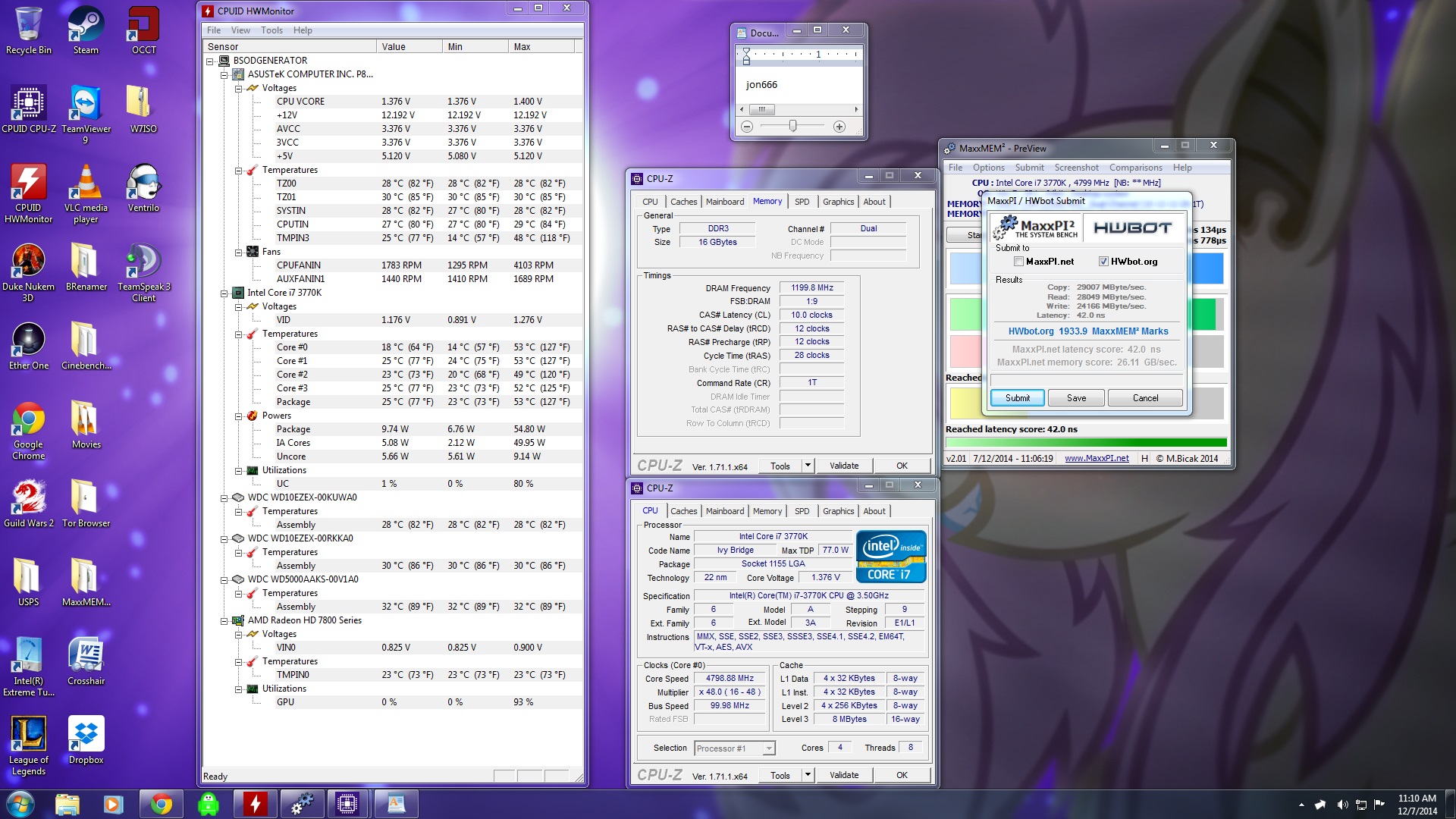Open the Guild Wars 2 shortcut
1456x819 pixels.
(x=29, y=504)
